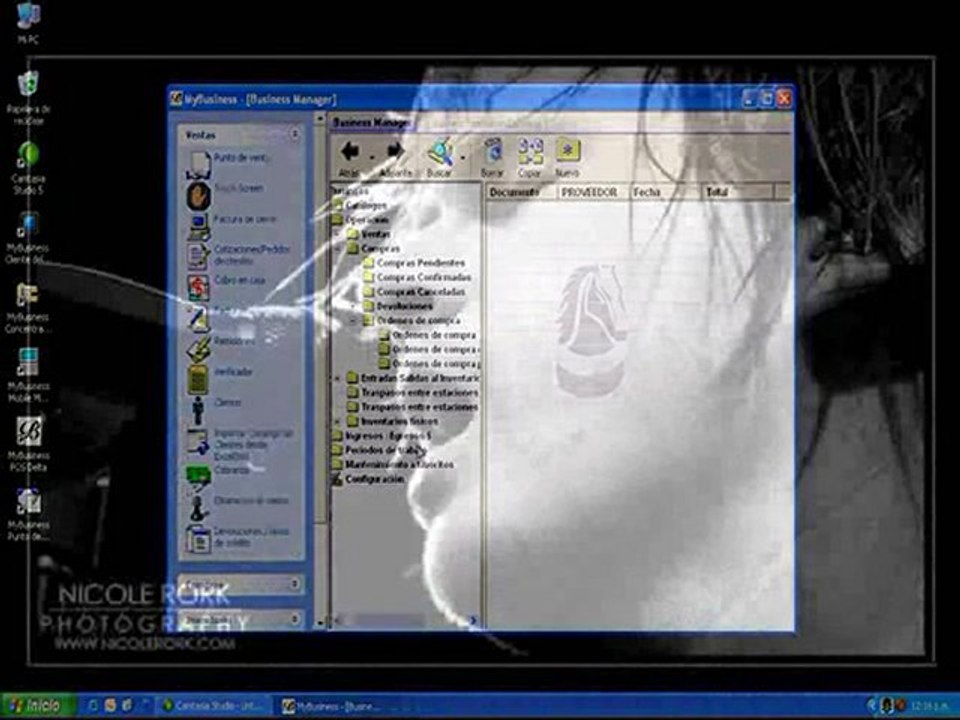Click the Buscar toolbar button

tap(440, 158)
